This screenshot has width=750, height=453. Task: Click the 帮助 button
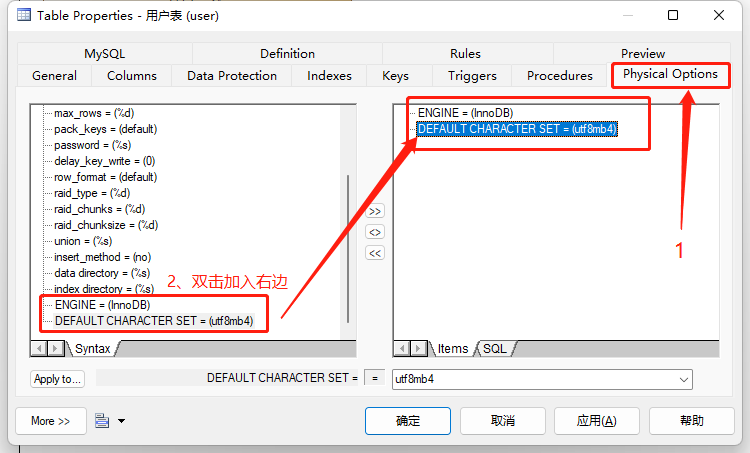(x=692, y=421)
